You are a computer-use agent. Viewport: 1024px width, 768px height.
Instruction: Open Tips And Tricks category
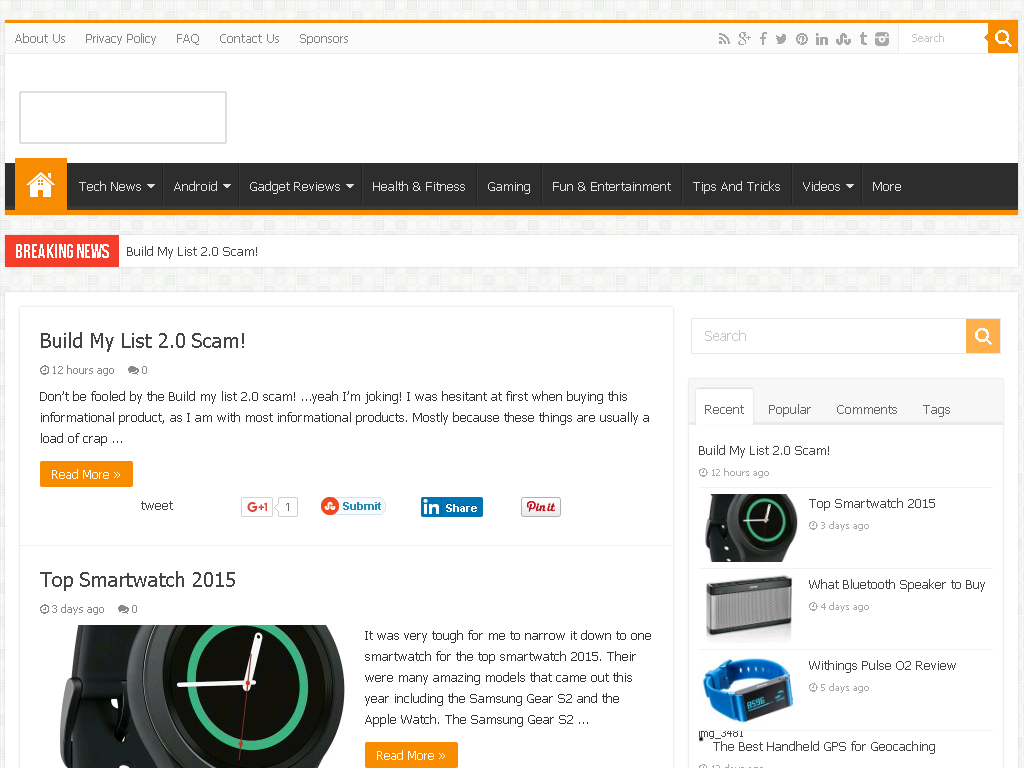[737, 187]
